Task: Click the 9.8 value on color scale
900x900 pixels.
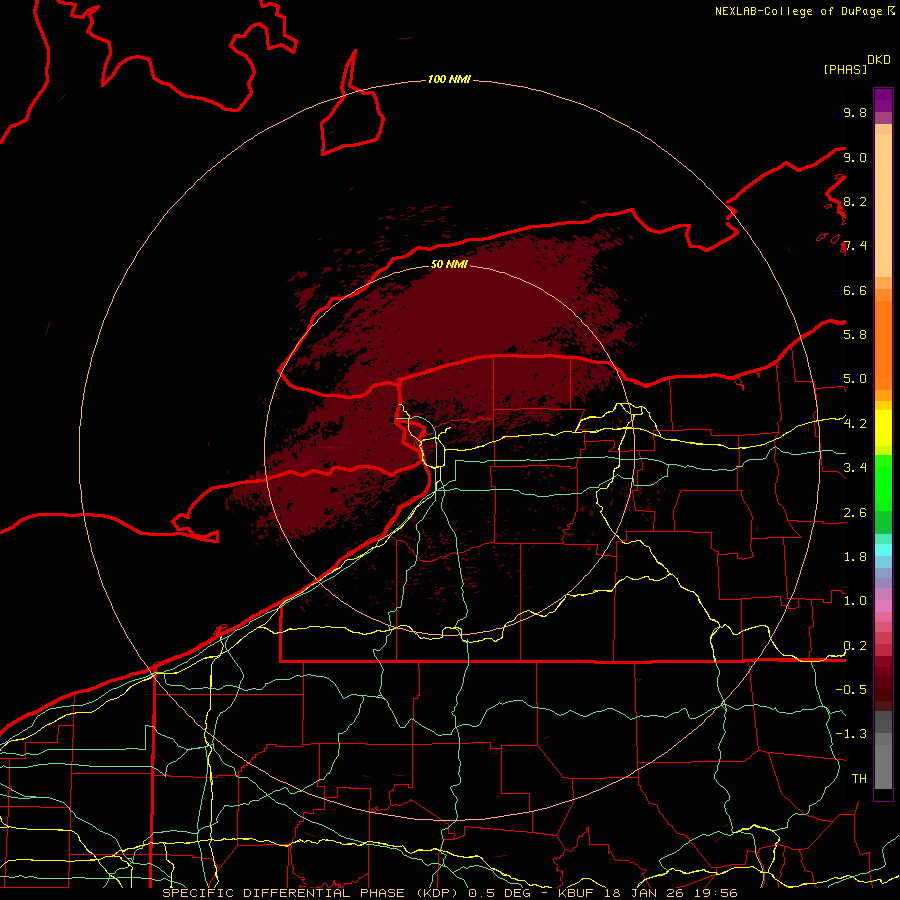Action: (x=855, y=112)
